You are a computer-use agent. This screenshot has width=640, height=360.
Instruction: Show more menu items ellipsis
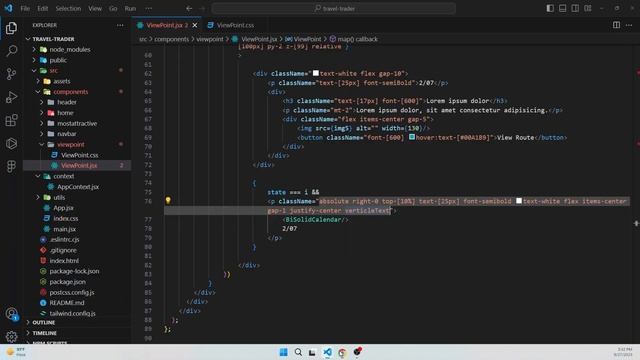coord(149,8)
